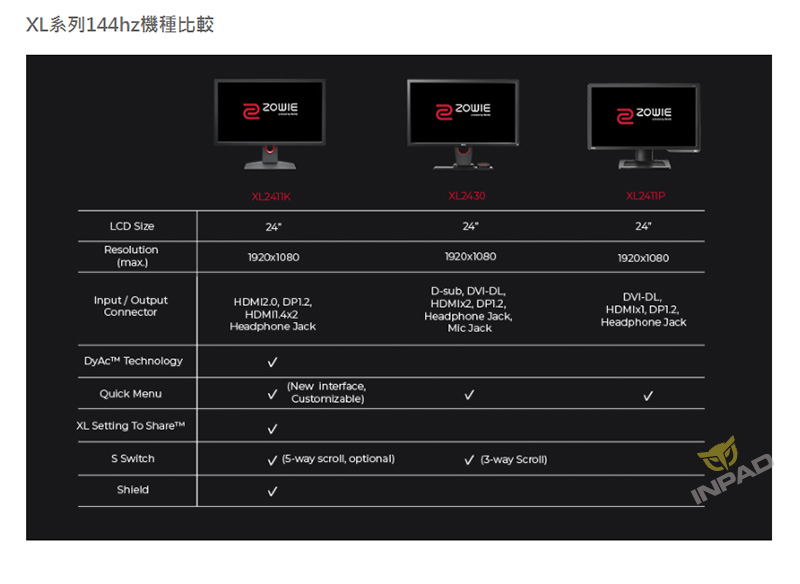Screen dimensions: 800x584
Task: Click the Quick Menu checkmark for XL2411K
Action: 272,395
